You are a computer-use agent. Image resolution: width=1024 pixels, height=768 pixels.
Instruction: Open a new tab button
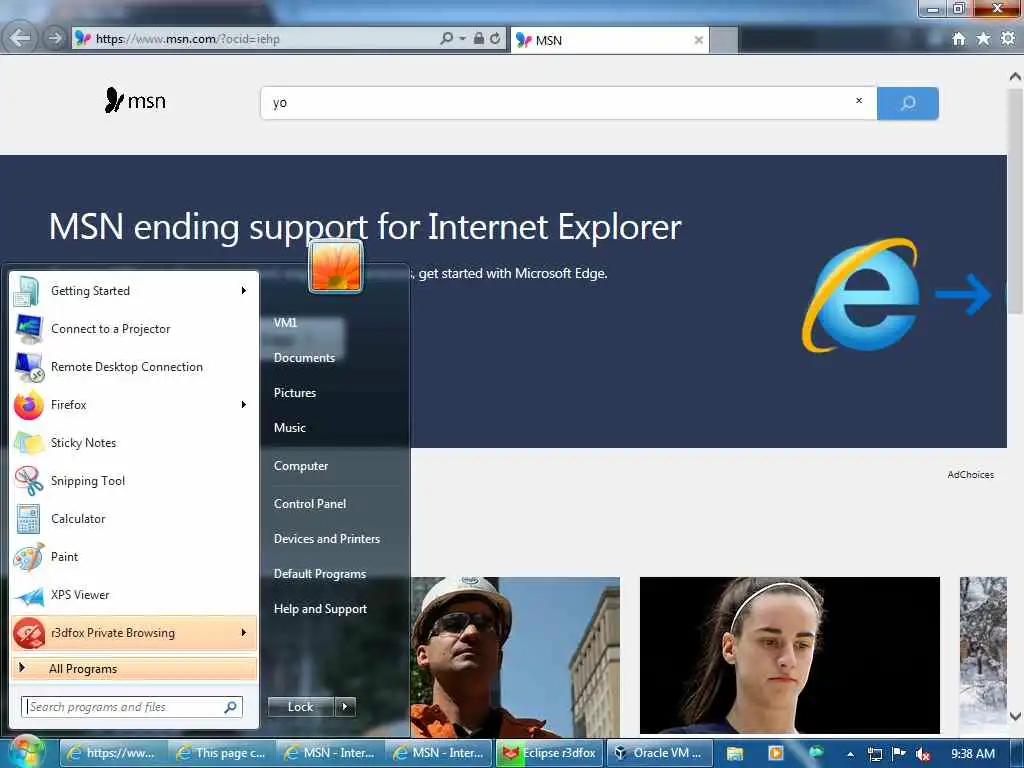click(724, 40)
